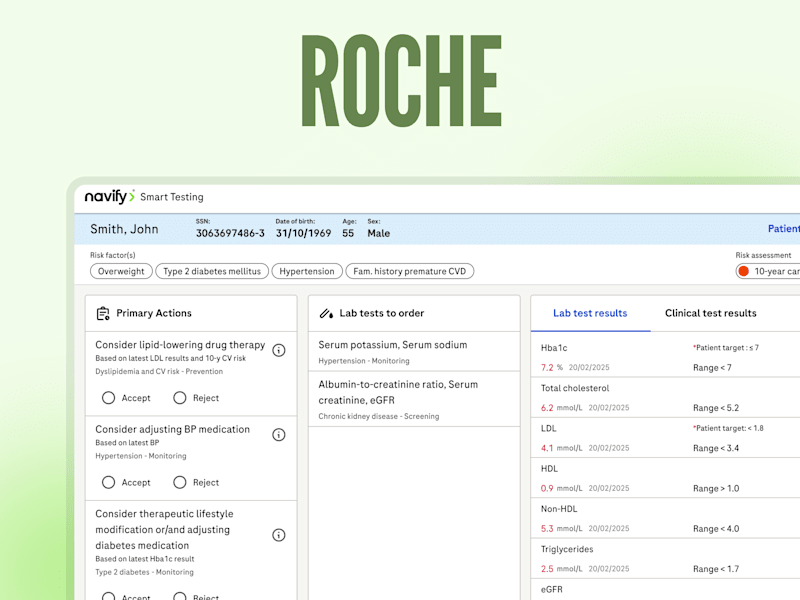The image size is (800, 600).
Task: Click Hba1c Patient target ≤ 7
Action: tap(726, 347)
